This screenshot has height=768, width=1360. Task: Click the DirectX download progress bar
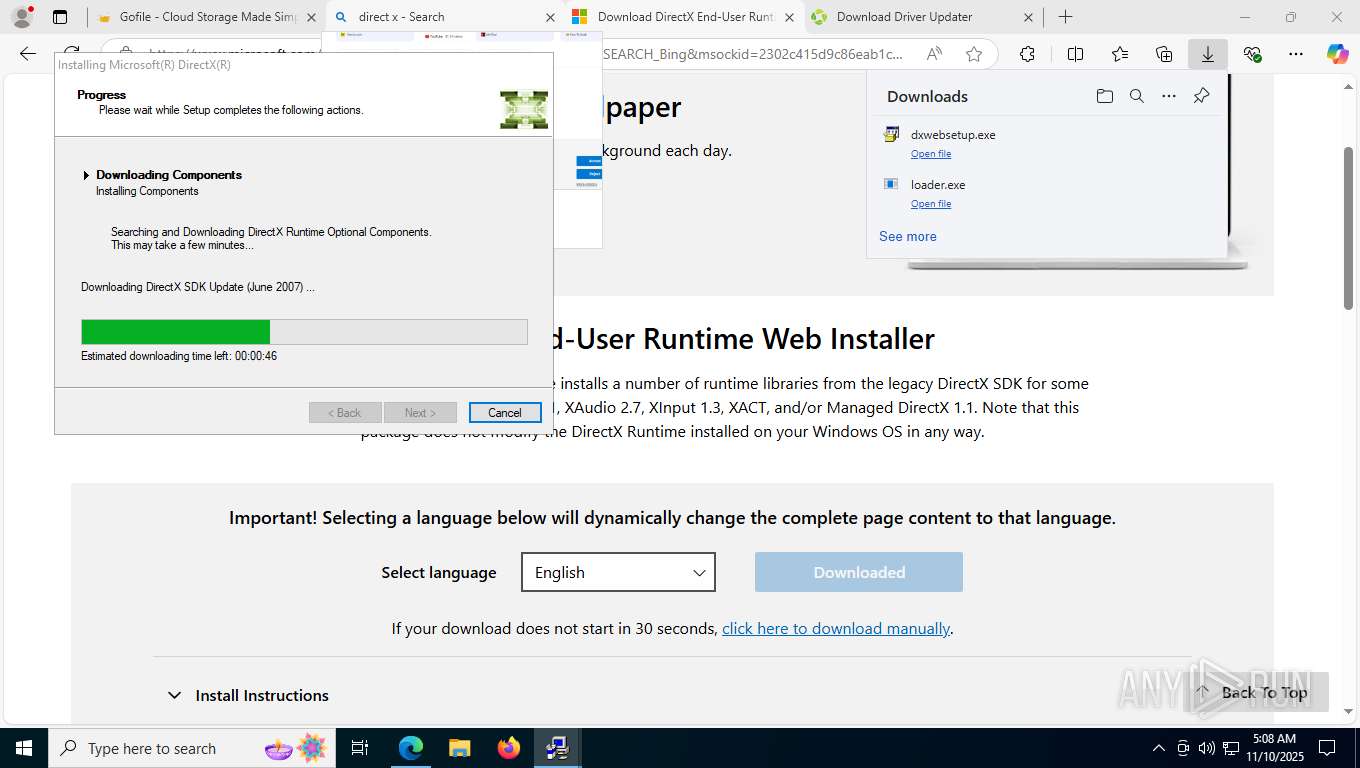click(304, 332)
